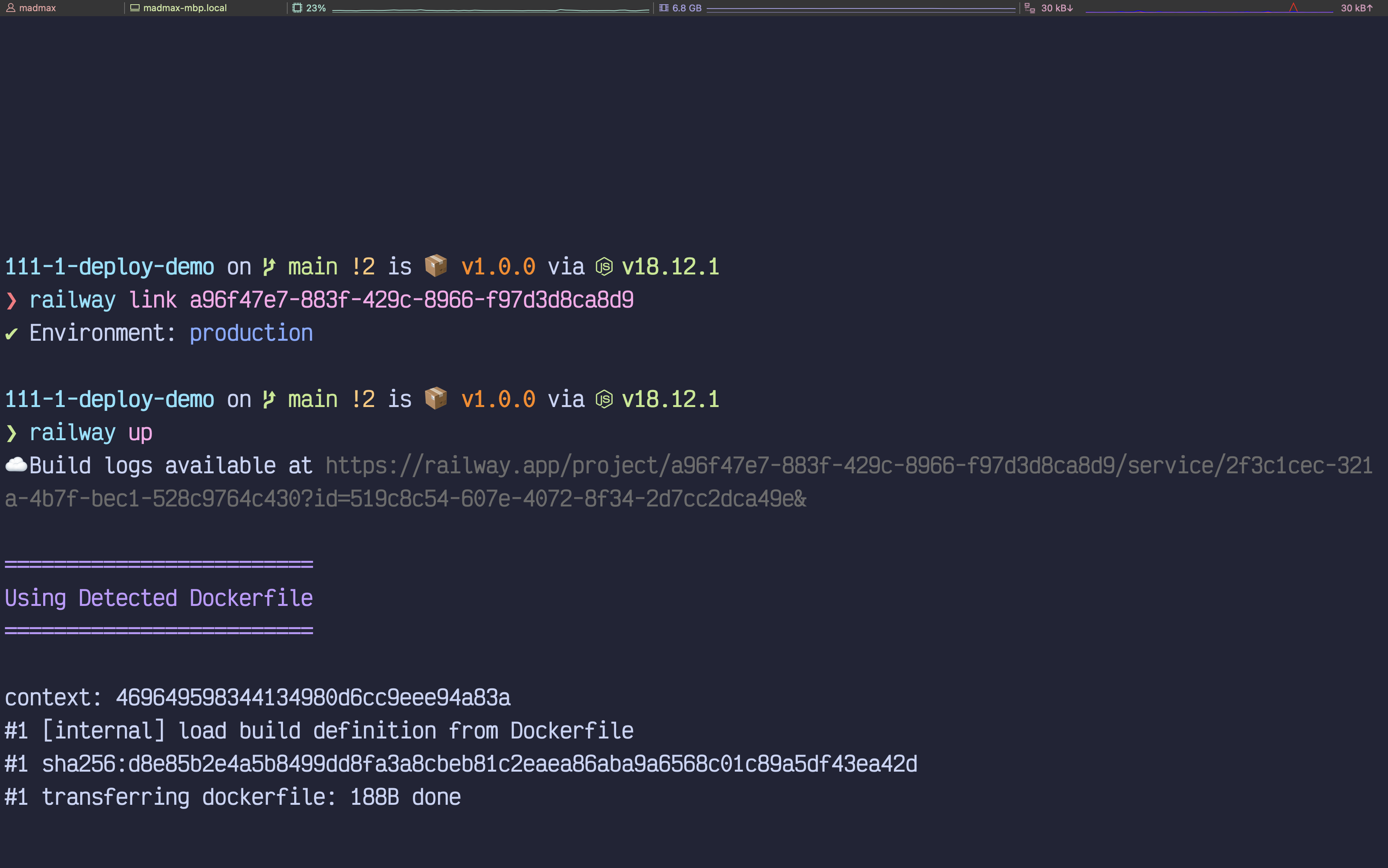This screenshot has height=868, width=1388.
Task: Click the project ID after railway link
Action: (411, 299)
